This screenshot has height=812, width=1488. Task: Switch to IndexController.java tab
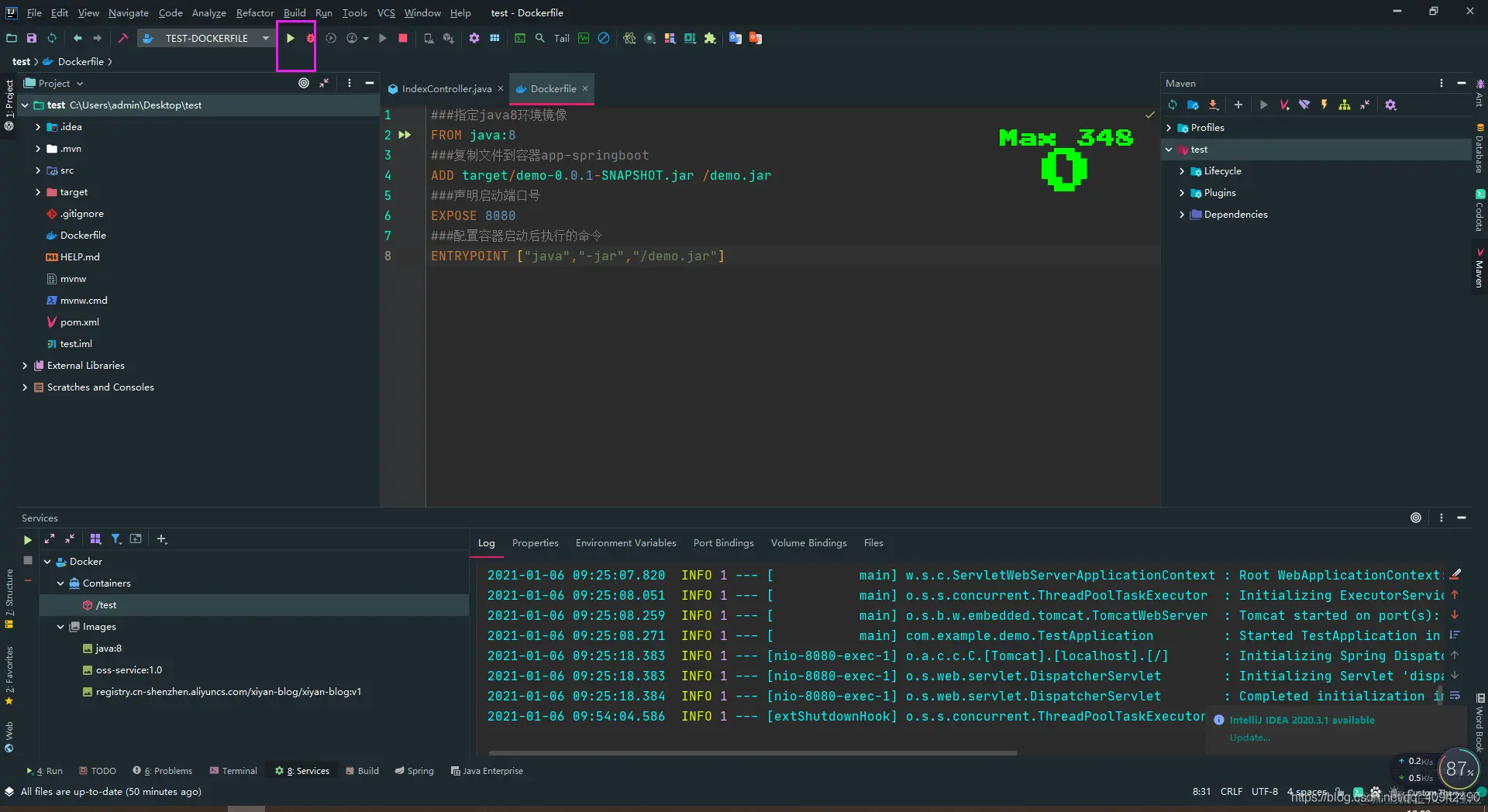coord(446,88)
